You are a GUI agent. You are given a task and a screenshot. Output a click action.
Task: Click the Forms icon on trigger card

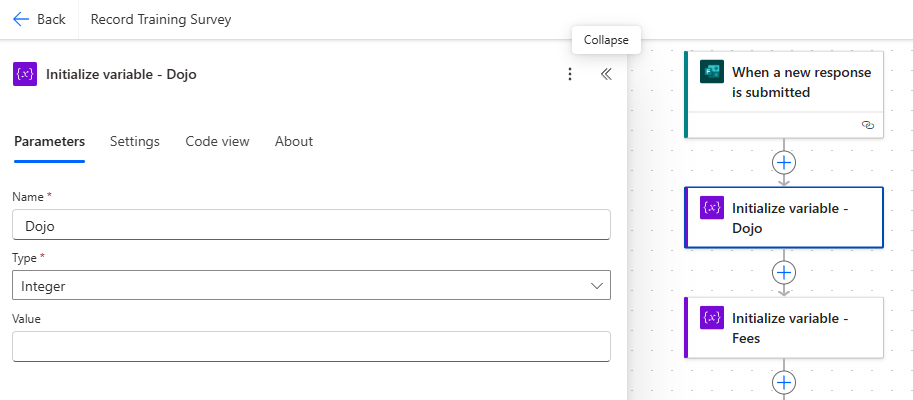[x=711, y=72]
